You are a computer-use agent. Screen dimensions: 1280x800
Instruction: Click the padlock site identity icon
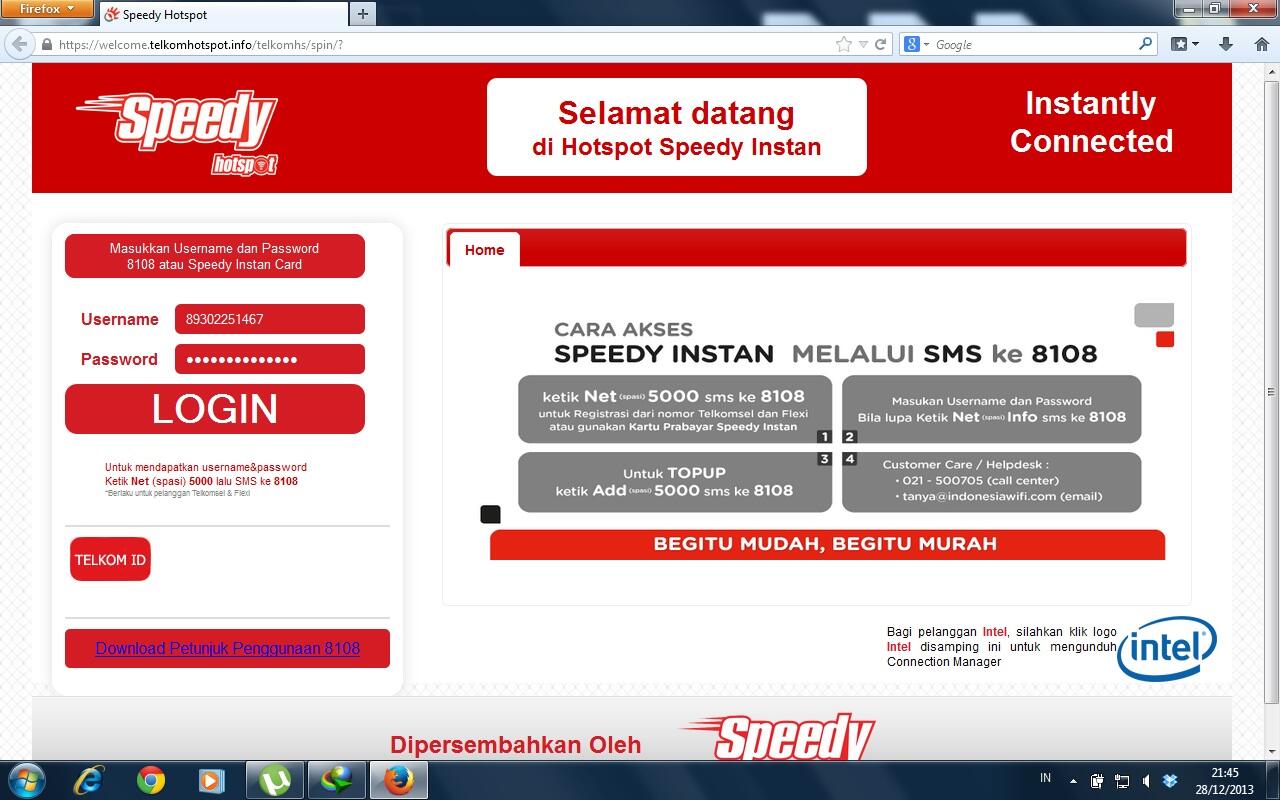(x=46, y=45)
